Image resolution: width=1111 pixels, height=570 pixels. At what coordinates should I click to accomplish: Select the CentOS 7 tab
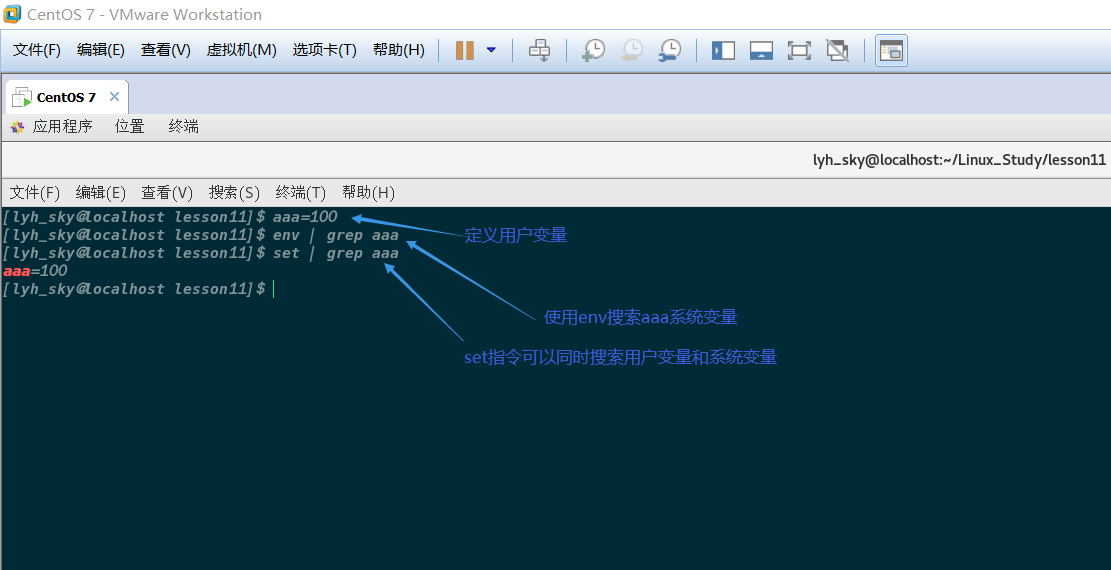[x=66, y=97]
